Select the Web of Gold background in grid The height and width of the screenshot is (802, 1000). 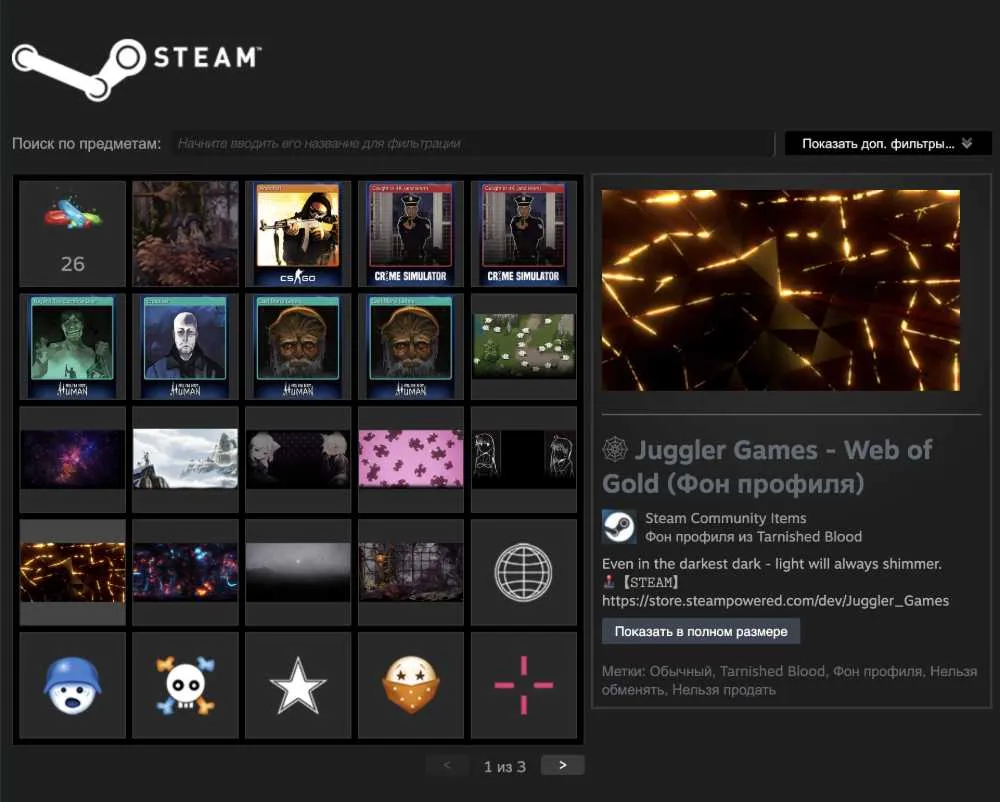click(73, 572)
